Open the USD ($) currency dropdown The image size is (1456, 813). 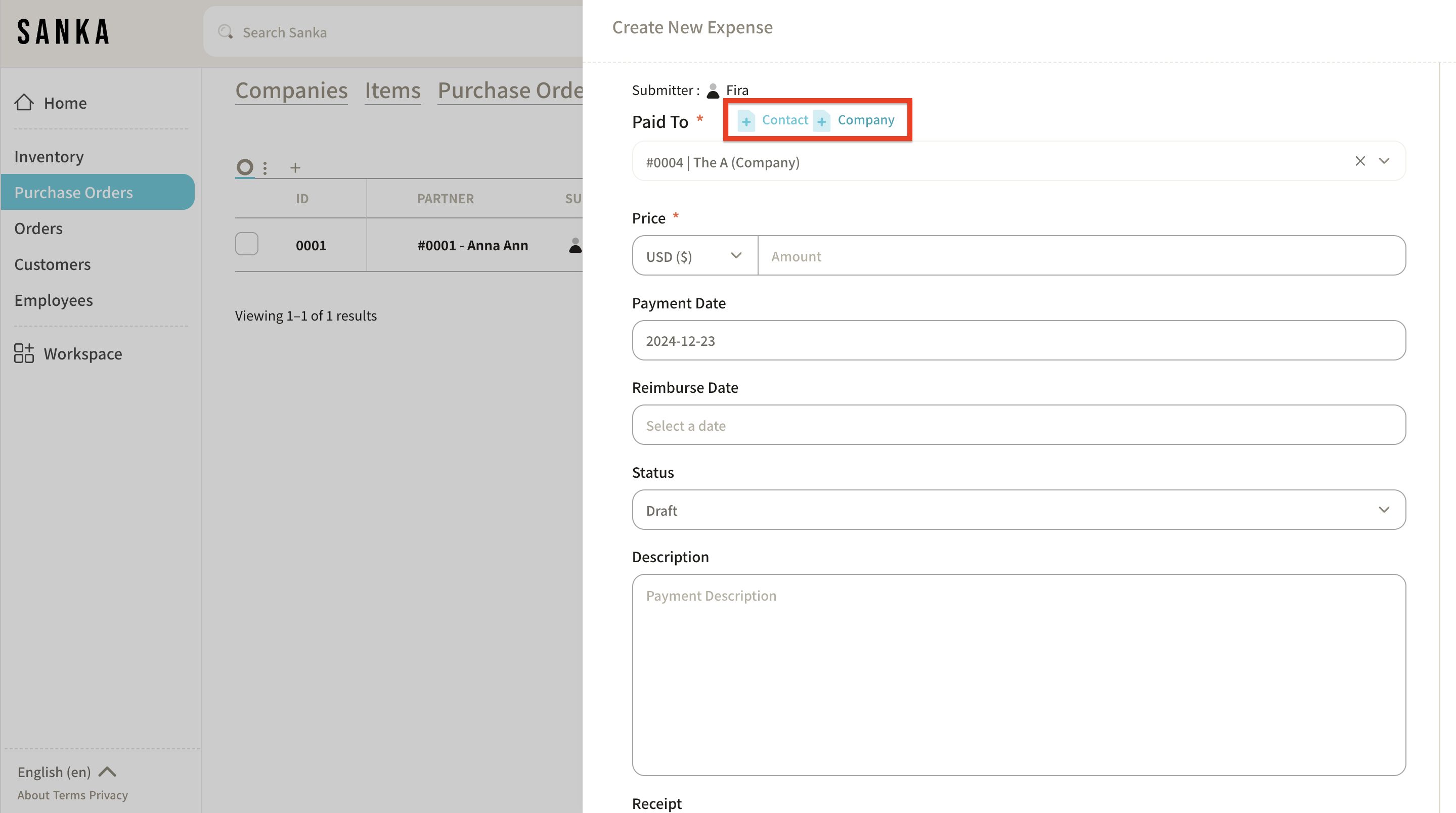694,256
